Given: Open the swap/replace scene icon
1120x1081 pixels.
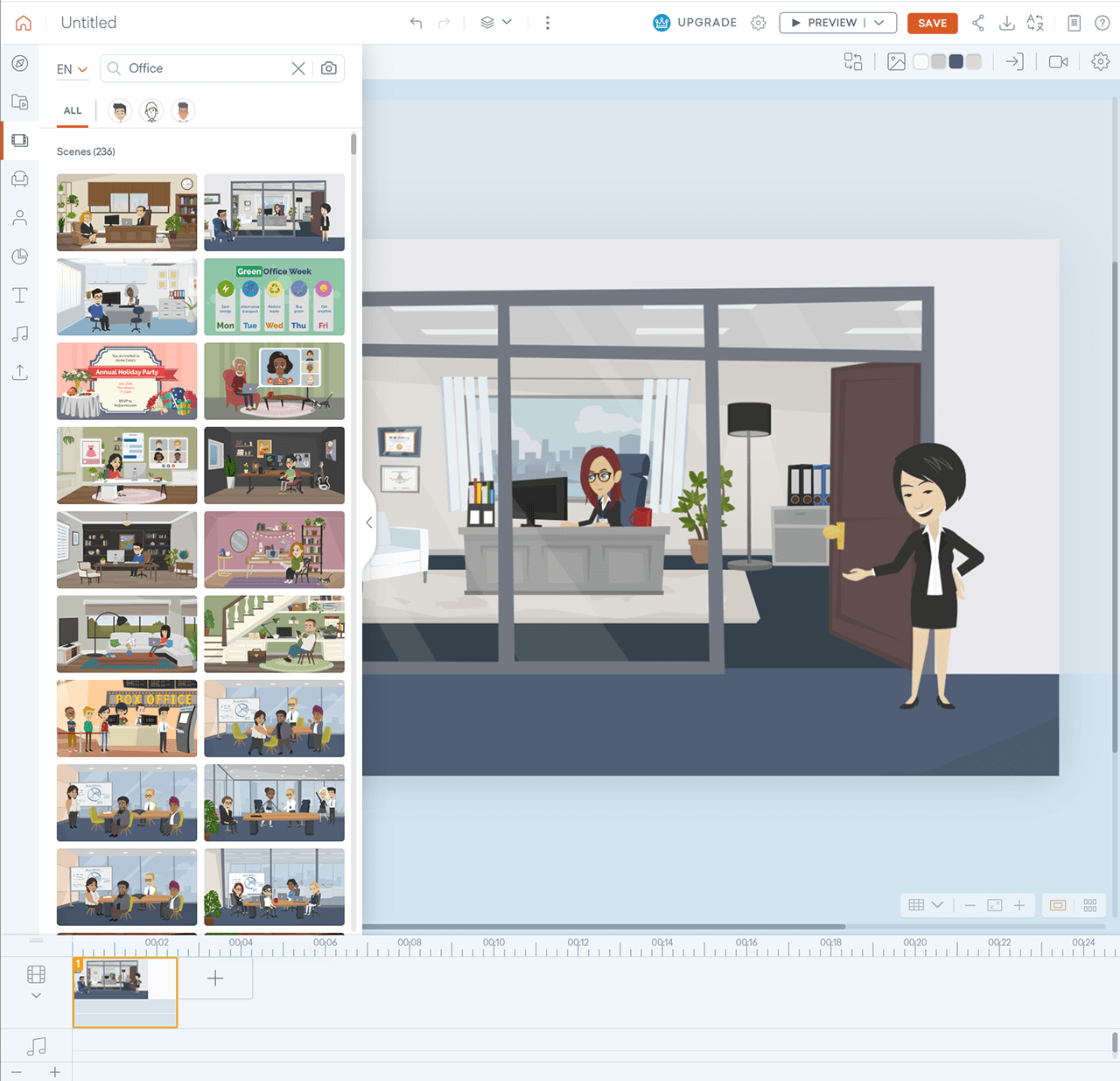Looking at the screenshot, I should tap(853, 61).
